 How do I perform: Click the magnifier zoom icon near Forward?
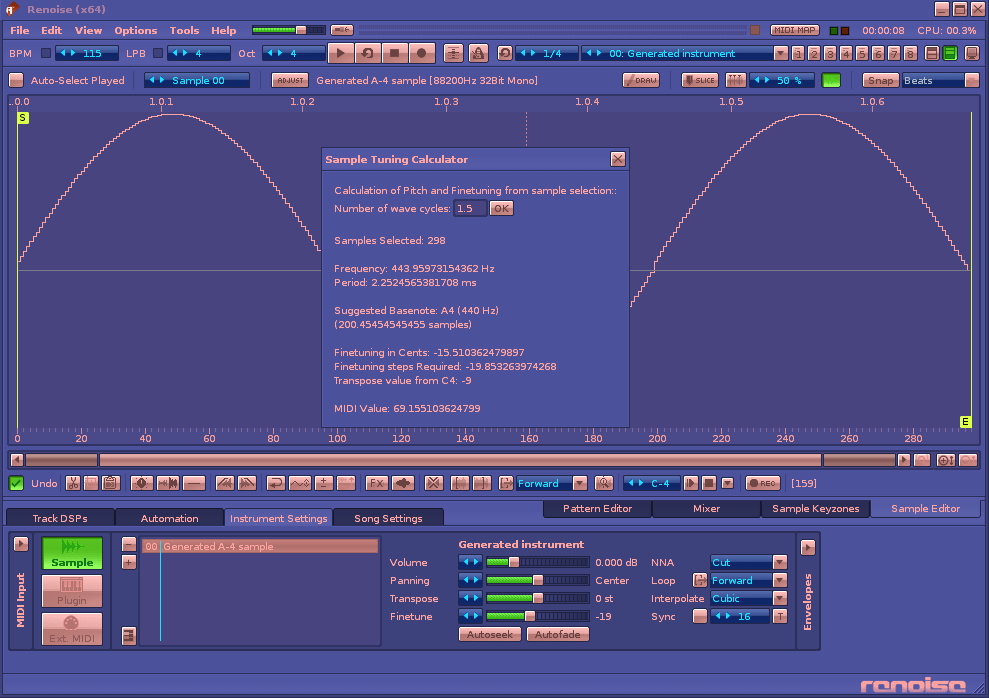tap(604, 484)
